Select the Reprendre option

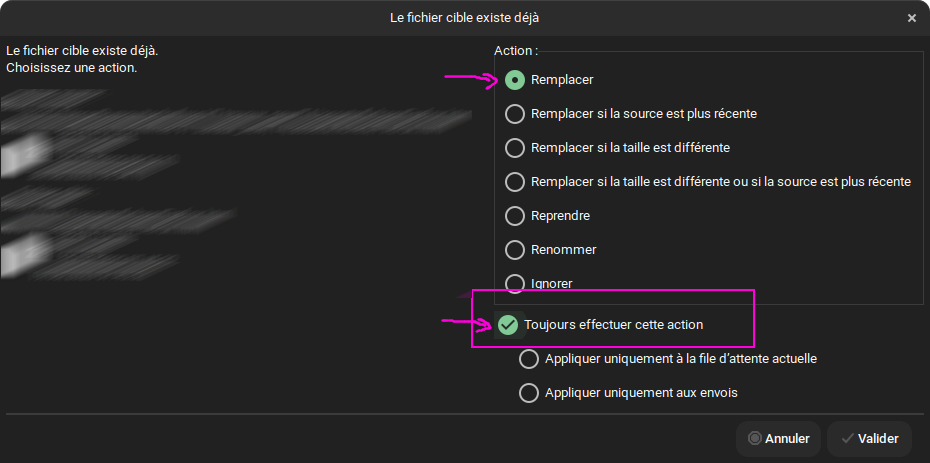coord(515,216)
